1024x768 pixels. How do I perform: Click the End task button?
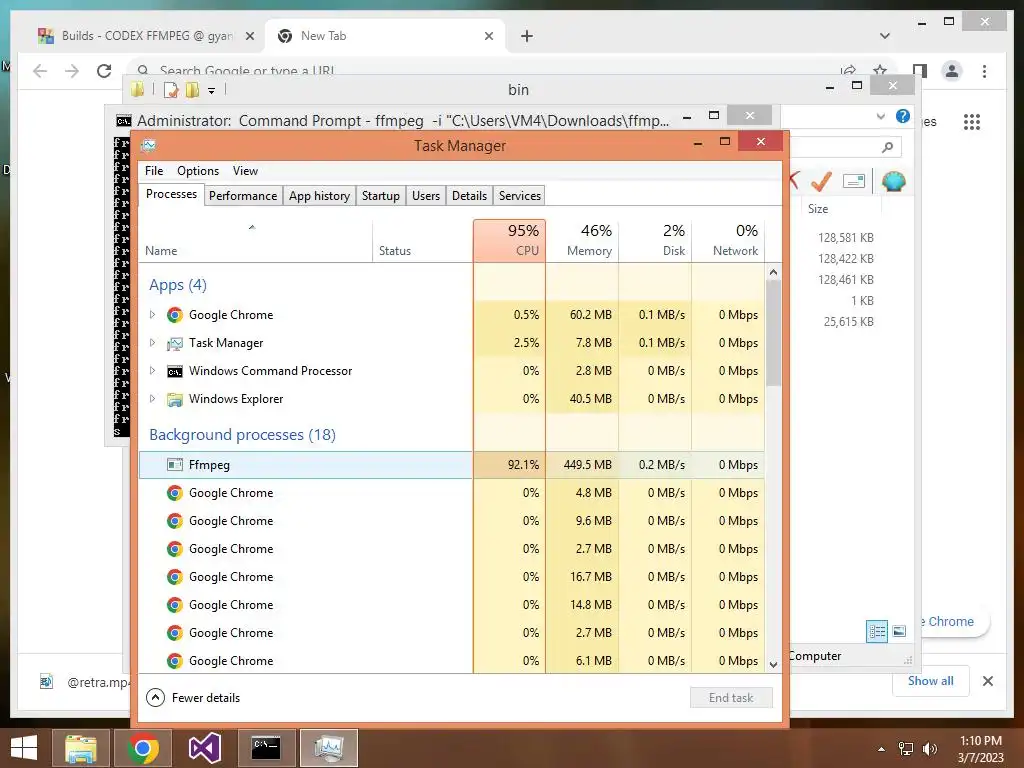click(x=731, y=697)
